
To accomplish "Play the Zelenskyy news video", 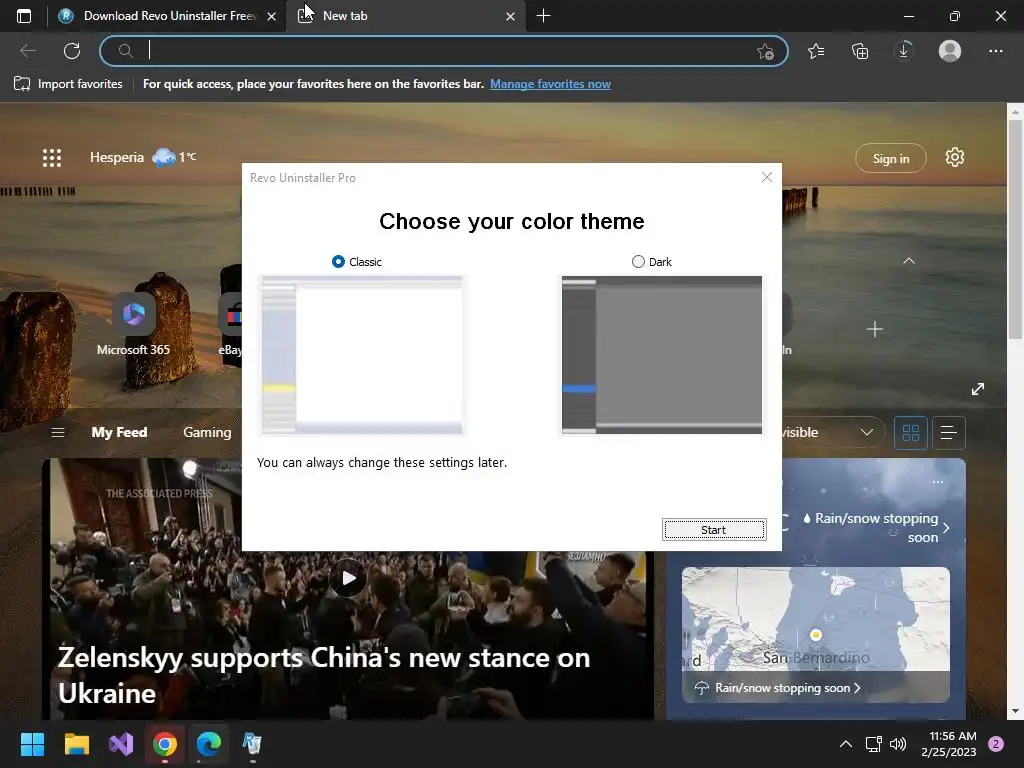I will tap(348, 578).
